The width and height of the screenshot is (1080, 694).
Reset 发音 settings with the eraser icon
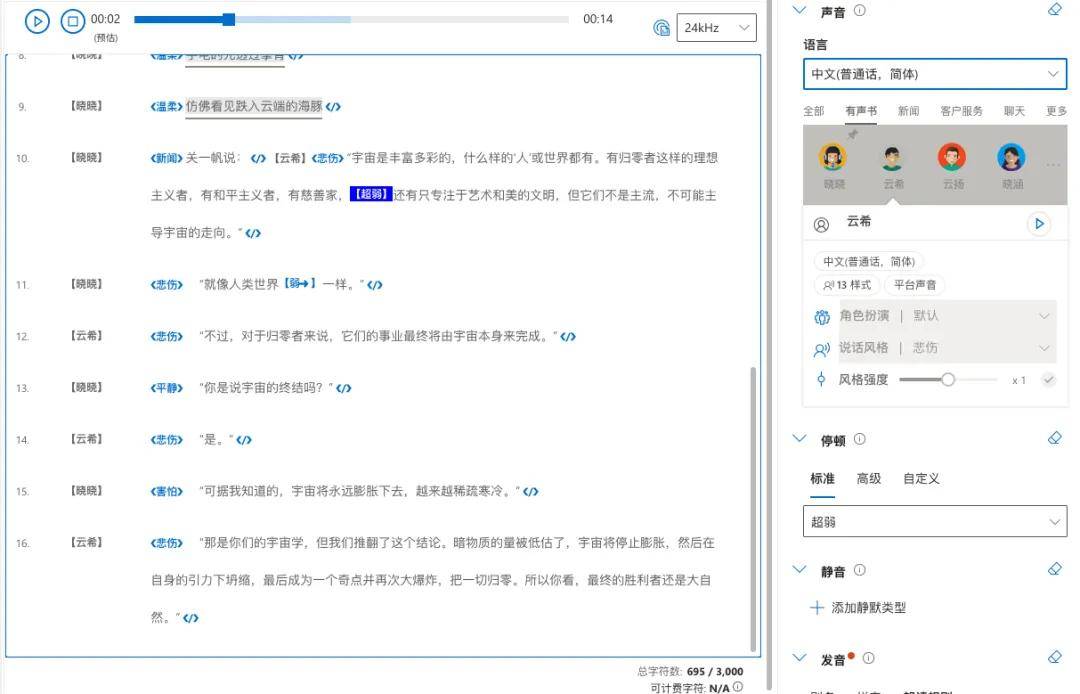point(1054,657)
